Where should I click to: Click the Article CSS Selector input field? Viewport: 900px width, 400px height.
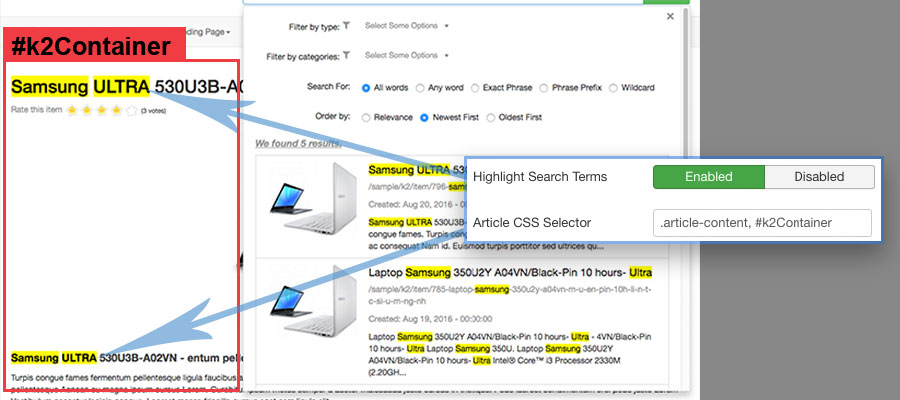click(762, 223)
